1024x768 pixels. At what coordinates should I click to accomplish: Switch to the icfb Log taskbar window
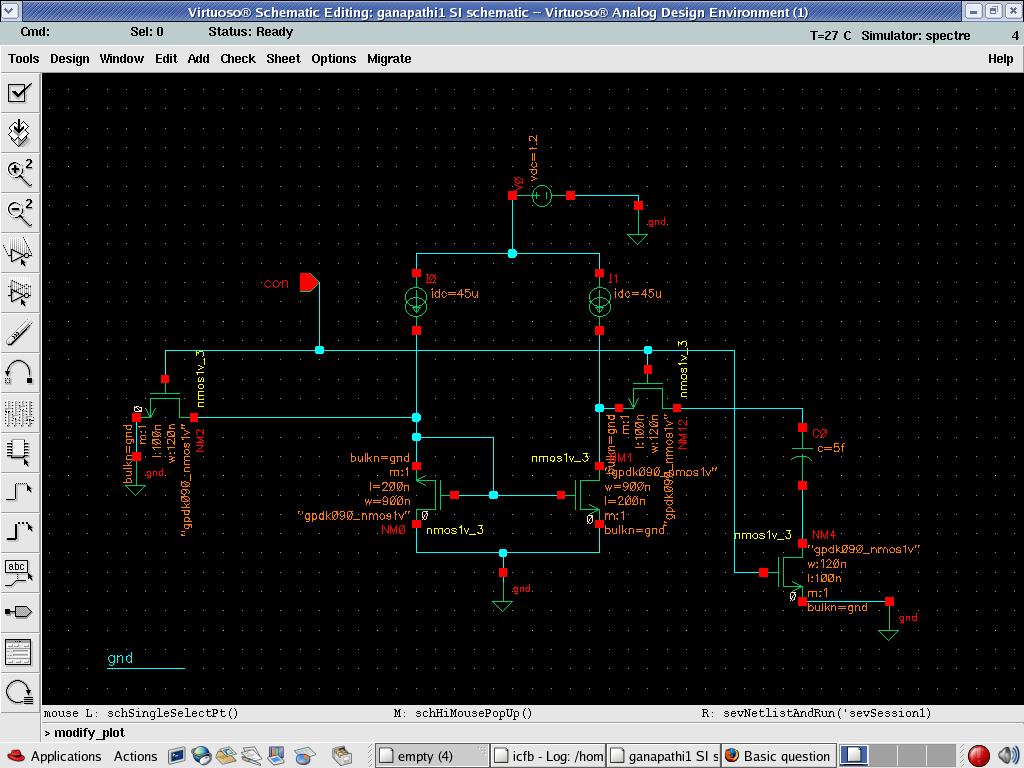(547, 756)
